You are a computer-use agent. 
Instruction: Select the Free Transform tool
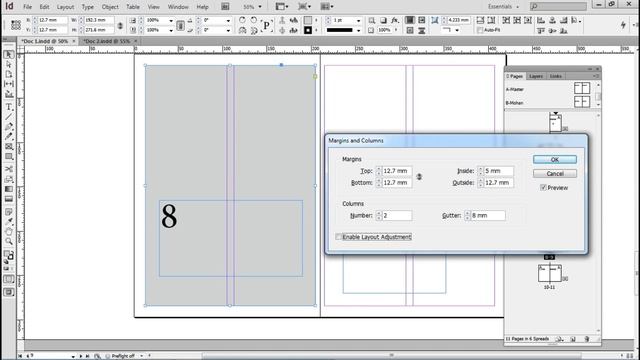[9, 179]
